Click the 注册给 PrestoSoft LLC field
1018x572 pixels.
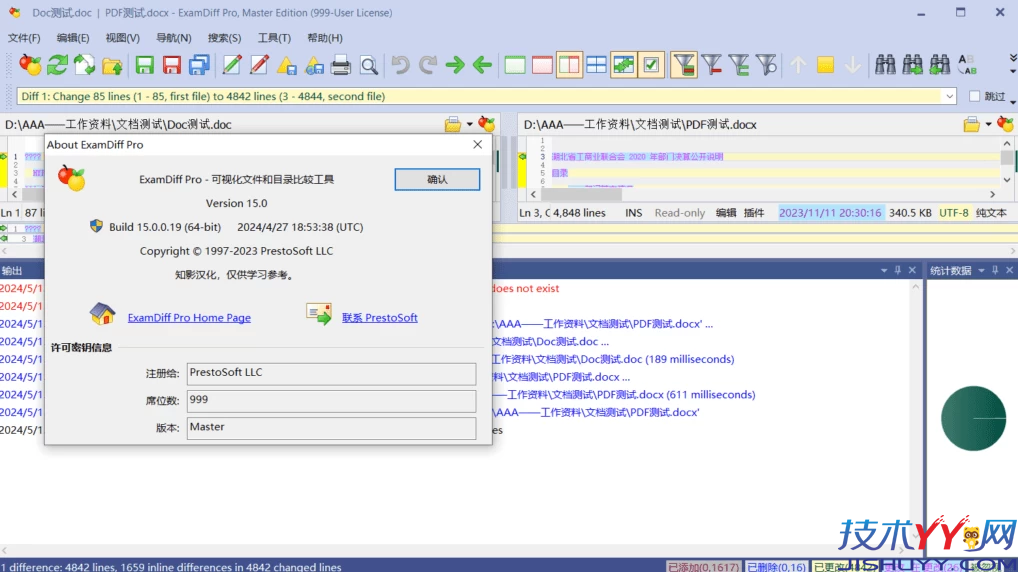(331, 373)
